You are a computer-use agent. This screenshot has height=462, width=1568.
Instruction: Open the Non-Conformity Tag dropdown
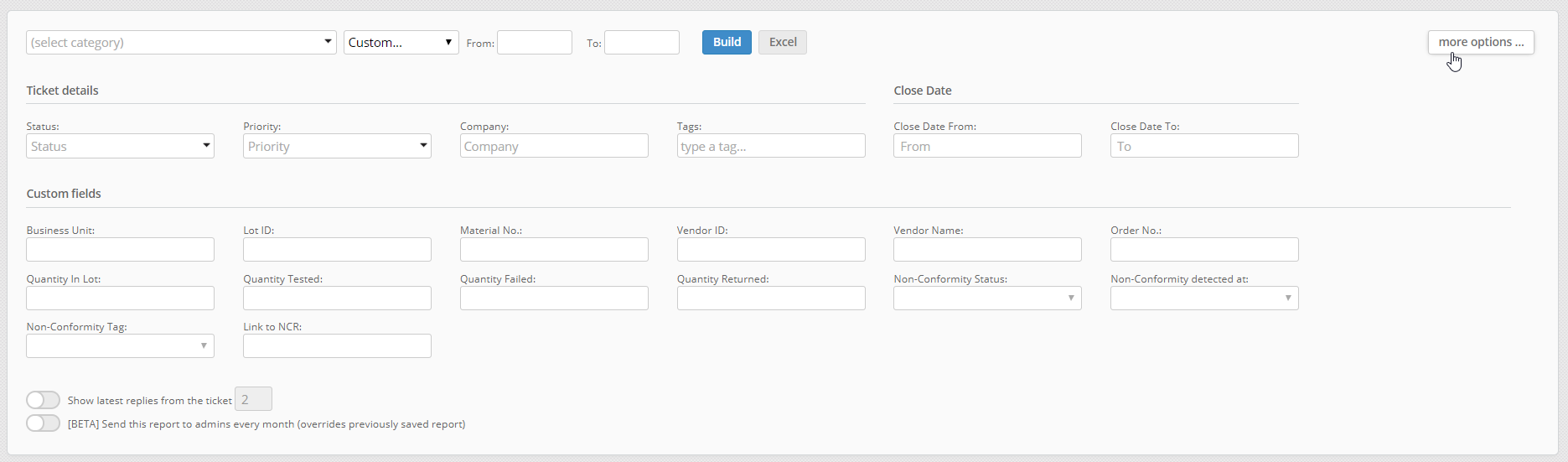click(x=120, y=346)
